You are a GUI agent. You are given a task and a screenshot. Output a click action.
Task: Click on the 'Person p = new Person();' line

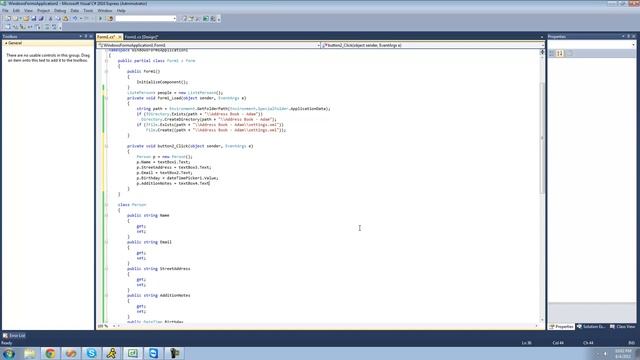pyautogui.click(x=164, y=156)
